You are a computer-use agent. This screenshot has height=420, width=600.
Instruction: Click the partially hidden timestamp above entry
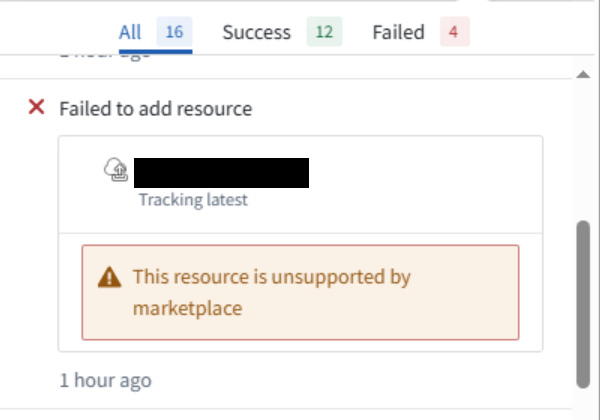(x=105, y=57)
